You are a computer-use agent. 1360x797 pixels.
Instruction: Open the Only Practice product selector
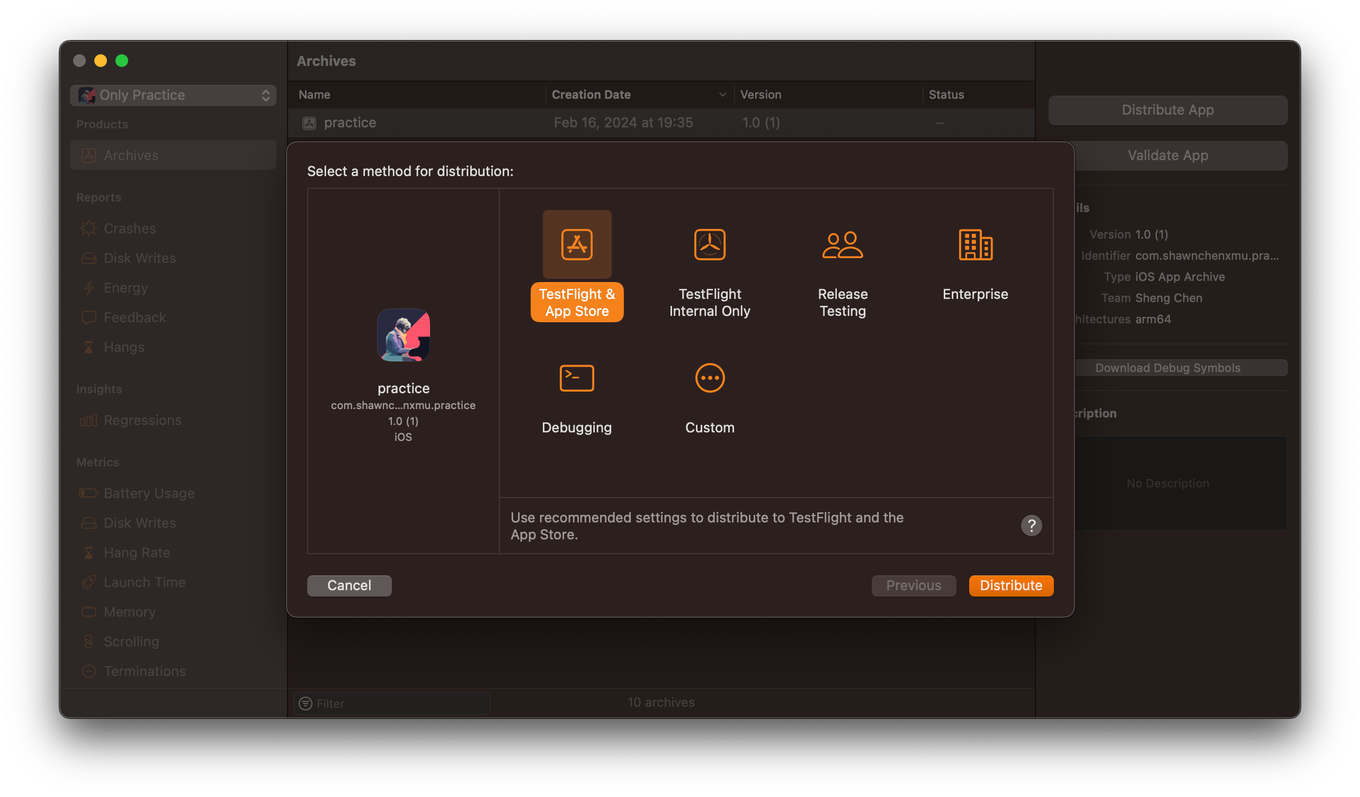[x=173, y=95]
